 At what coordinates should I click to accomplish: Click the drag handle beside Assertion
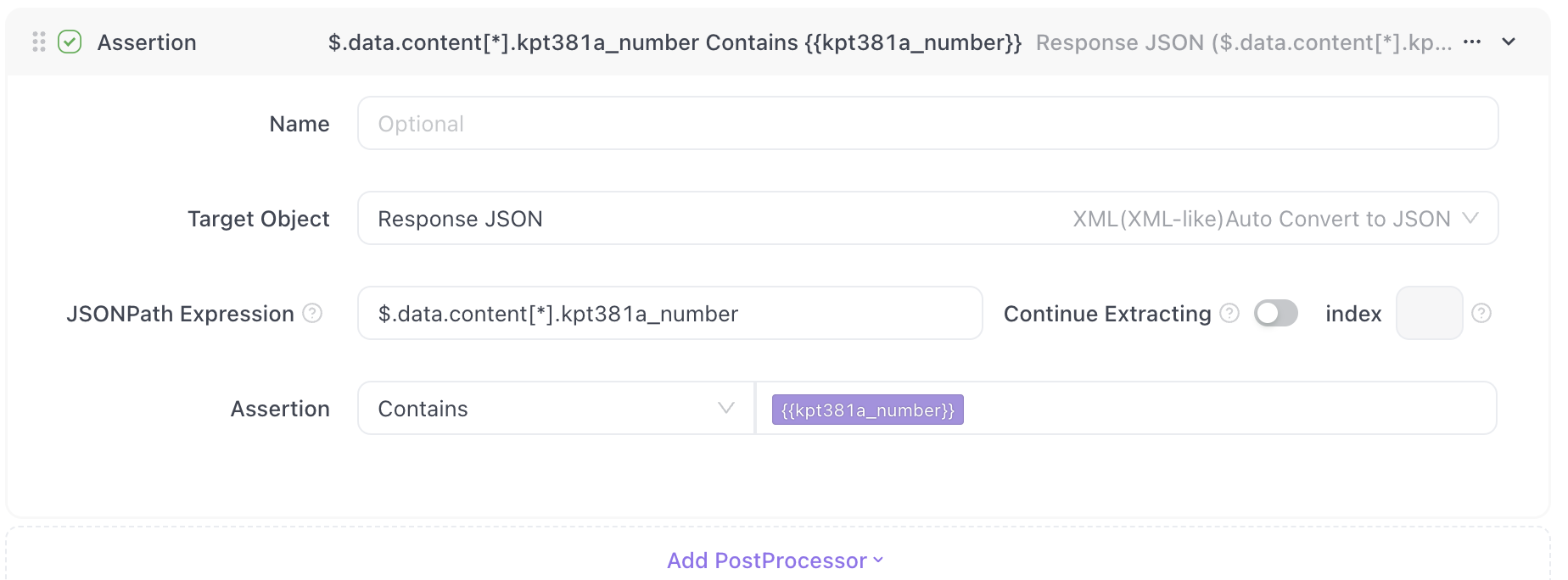[x=39, y=42]
